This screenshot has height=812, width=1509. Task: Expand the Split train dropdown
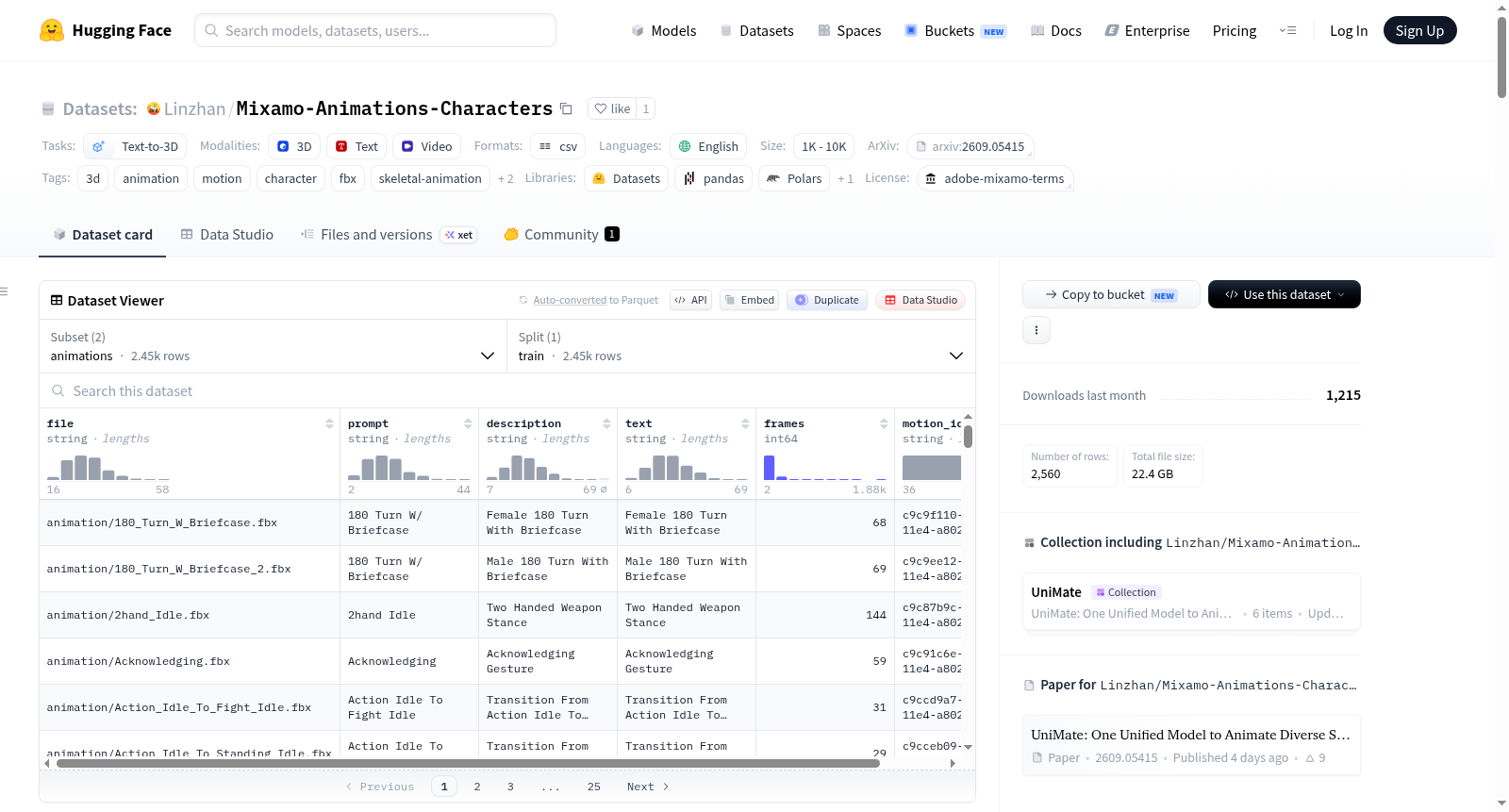click(741, 346)
